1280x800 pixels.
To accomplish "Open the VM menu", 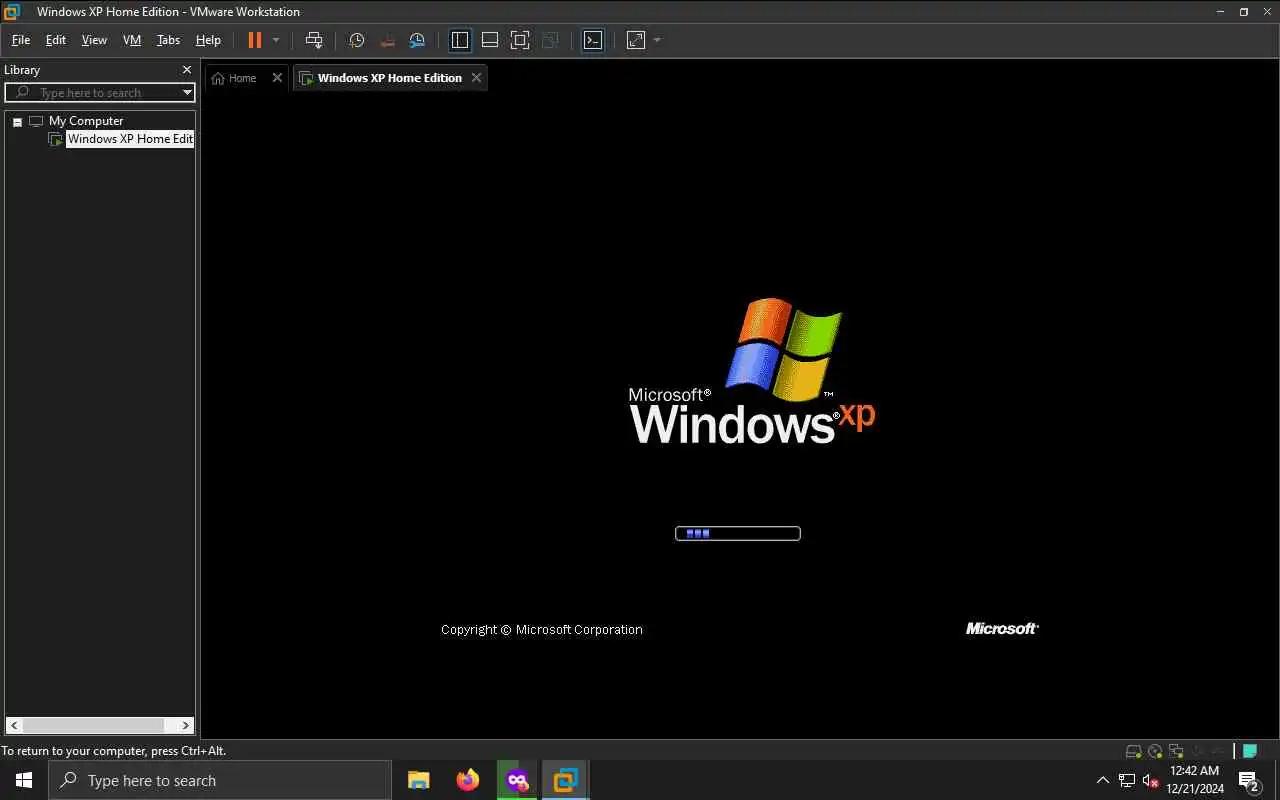I will pyautogui.click(x=132, y=40).
